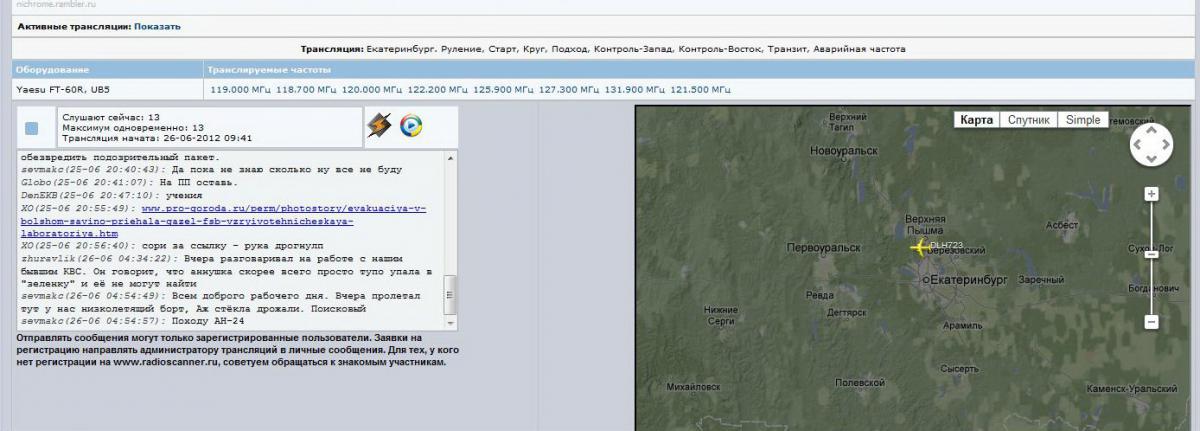The height and width of the screenshot is (431, 1200).
Task: Show active broadcasts via Показать link
Action: point(157,26)
